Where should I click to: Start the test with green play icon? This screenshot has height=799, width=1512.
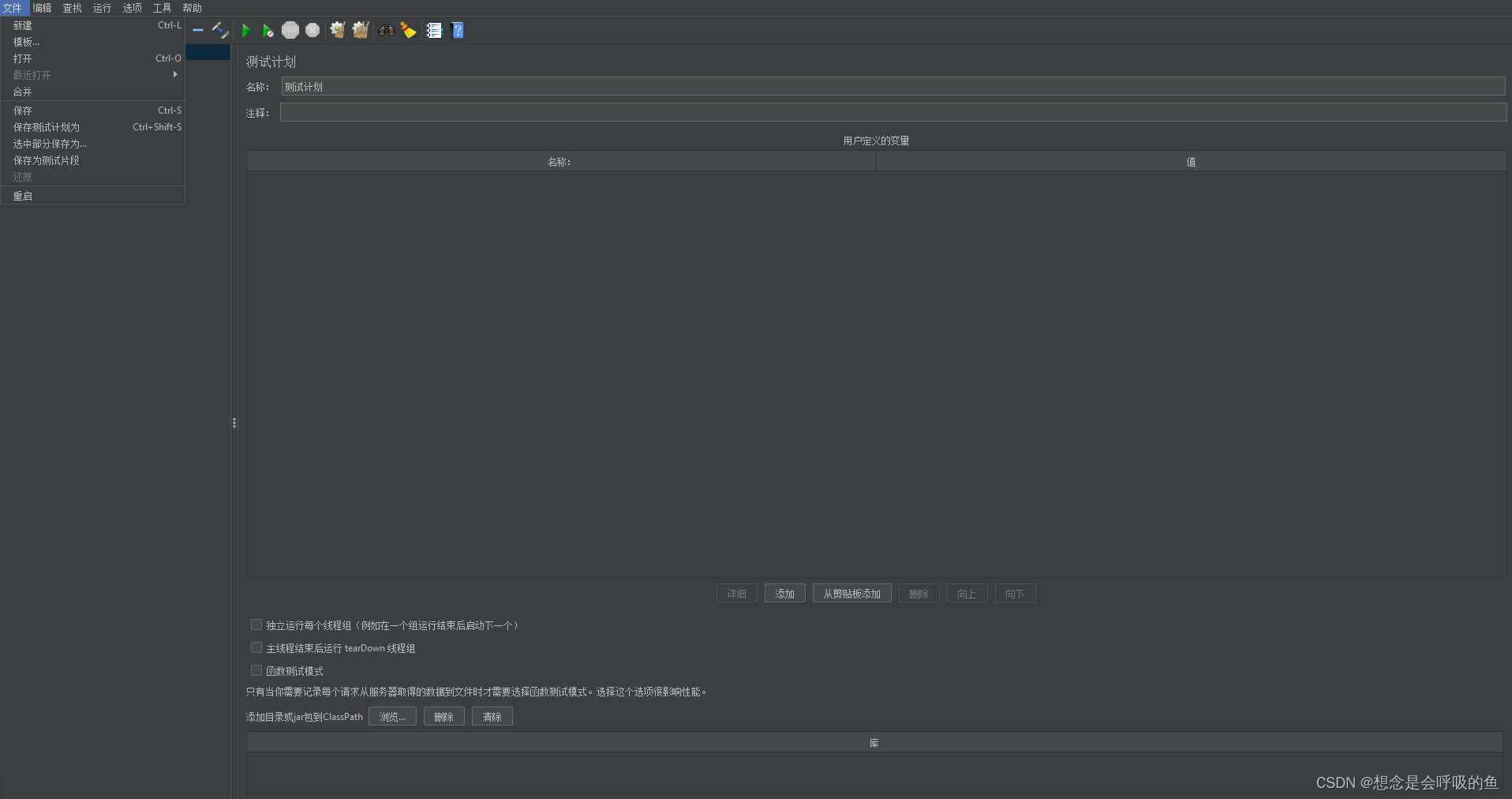(245, 30)
